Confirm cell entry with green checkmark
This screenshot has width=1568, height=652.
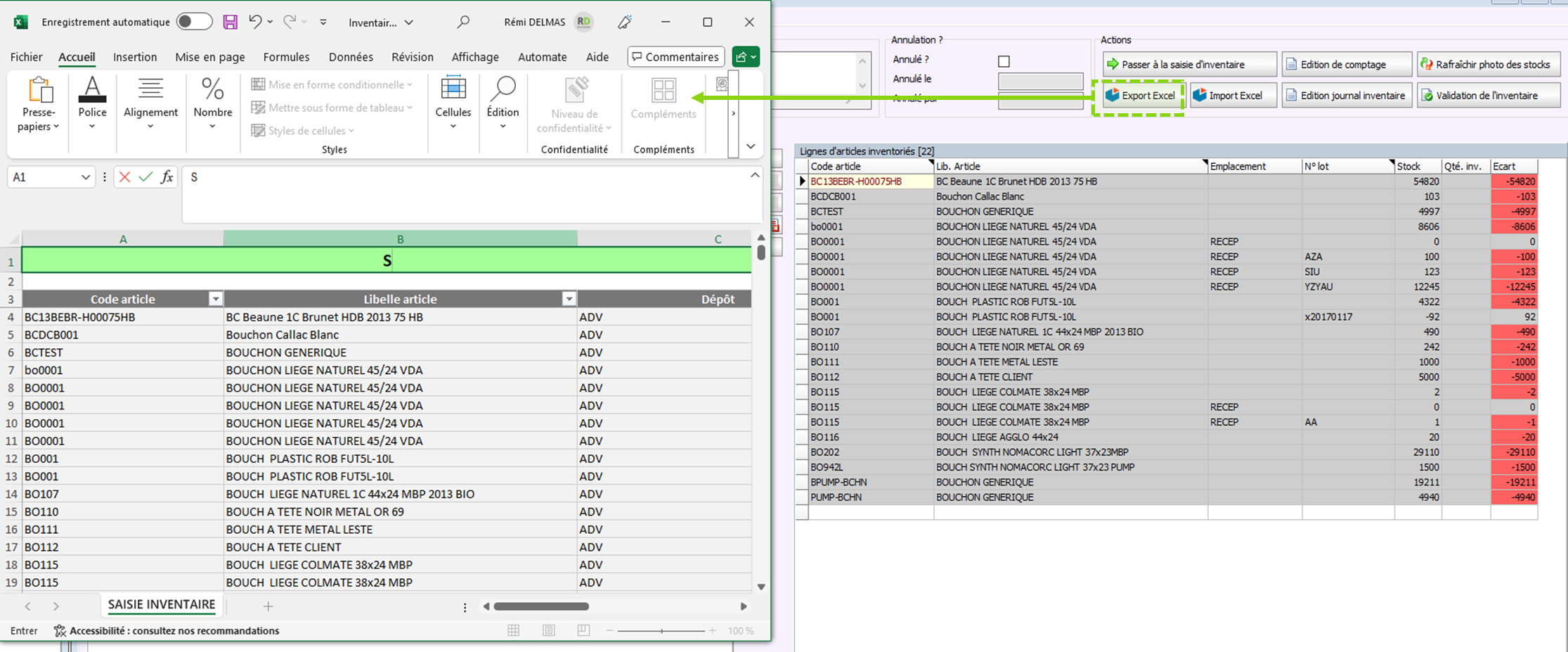pos(145,177)
